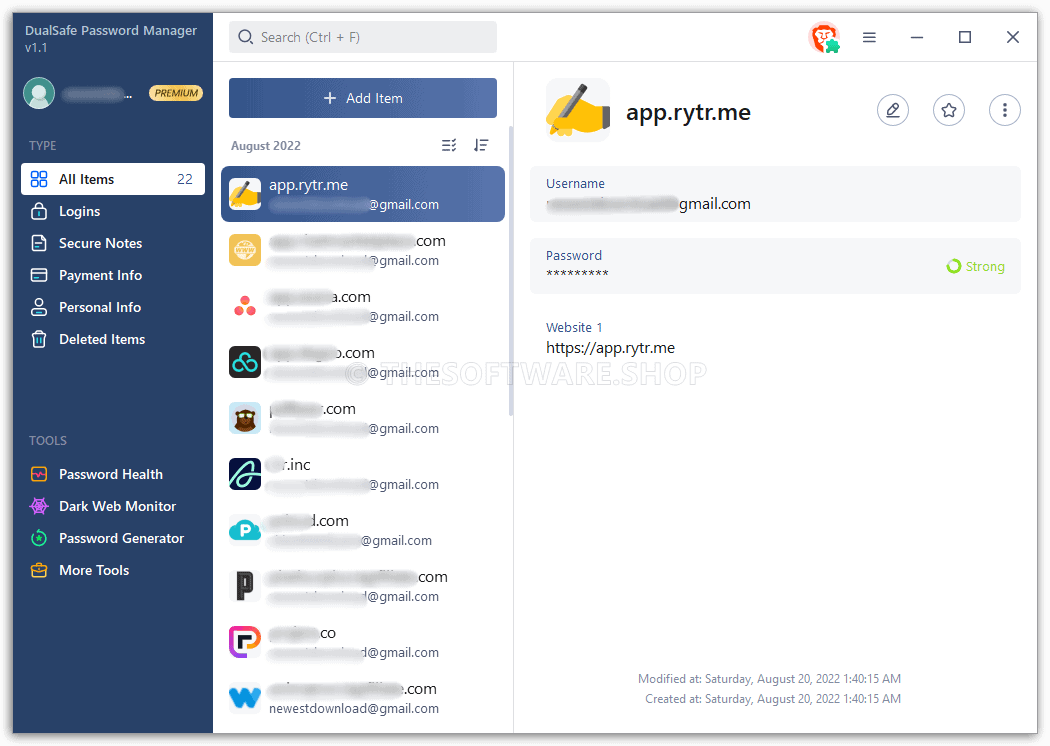Select the newestdownload@gmail.com entry
This screenshot has width=1050, height=746.
(362, 698)
